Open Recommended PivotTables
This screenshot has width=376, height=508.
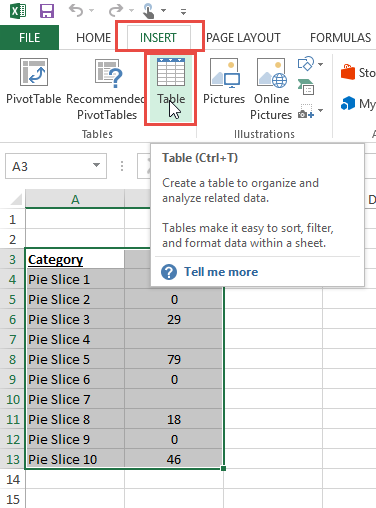click(107, 89)
